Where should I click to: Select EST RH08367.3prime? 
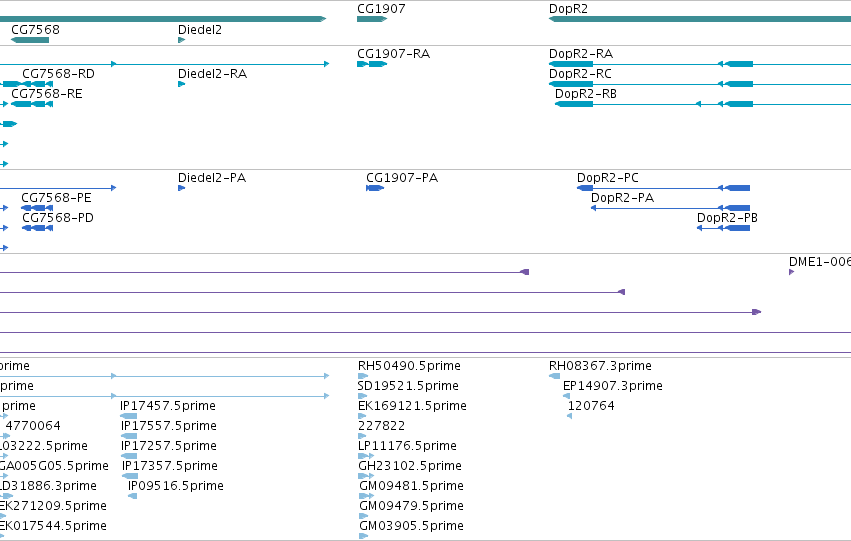[600, 366]
